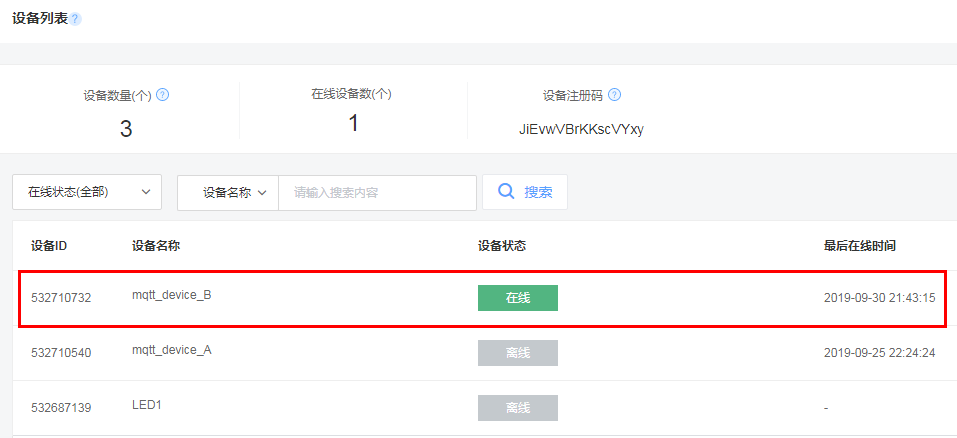Click the help icon beside 设备列表 title
This screenshot has height=438, width=957.
pyautogui.click(x=75, y=19)
